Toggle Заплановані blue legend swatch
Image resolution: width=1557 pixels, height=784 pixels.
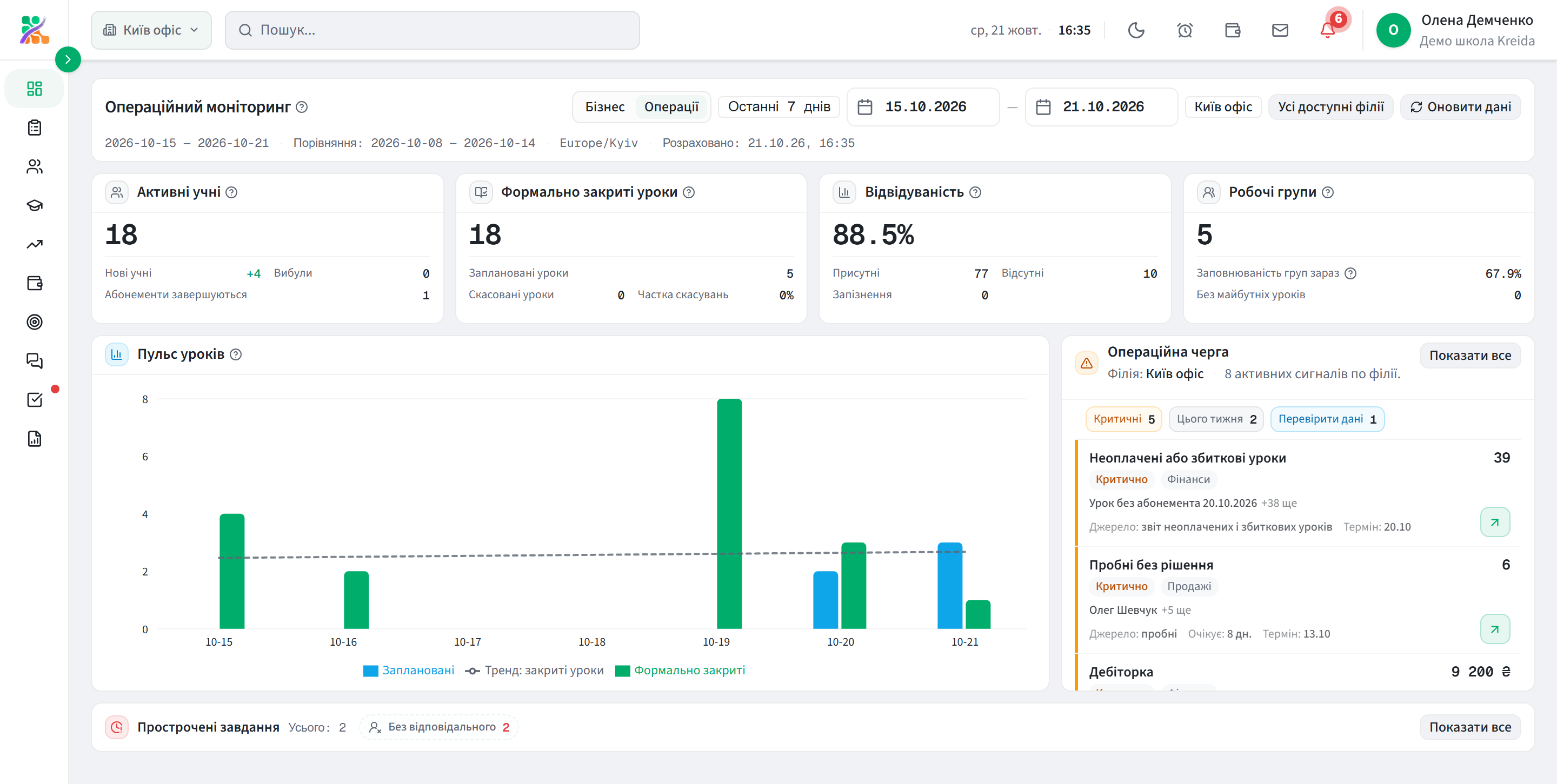[370, 671]
